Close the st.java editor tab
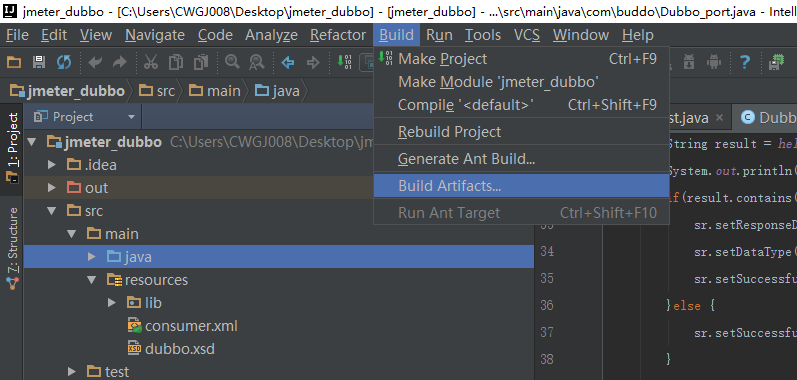The width and height of the screenshot is (797, 380). (x=719, y=118)
